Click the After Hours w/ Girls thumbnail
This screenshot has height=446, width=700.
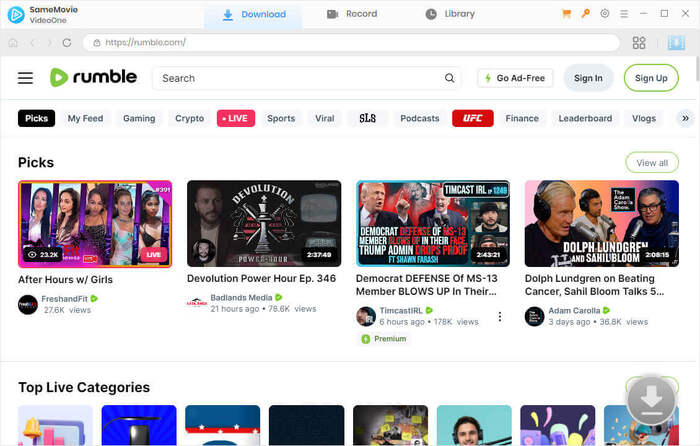(x=95, y=224)
